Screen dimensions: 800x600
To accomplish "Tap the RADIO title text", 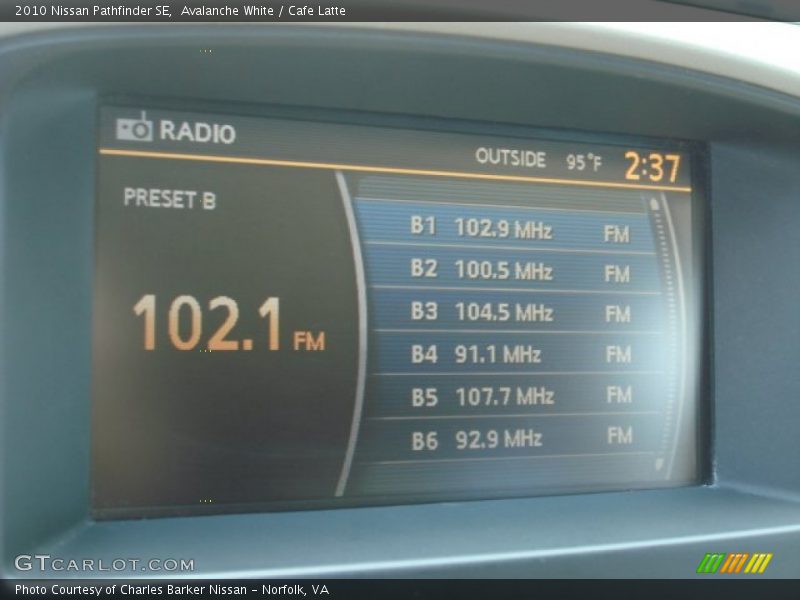I will [197, 132].
